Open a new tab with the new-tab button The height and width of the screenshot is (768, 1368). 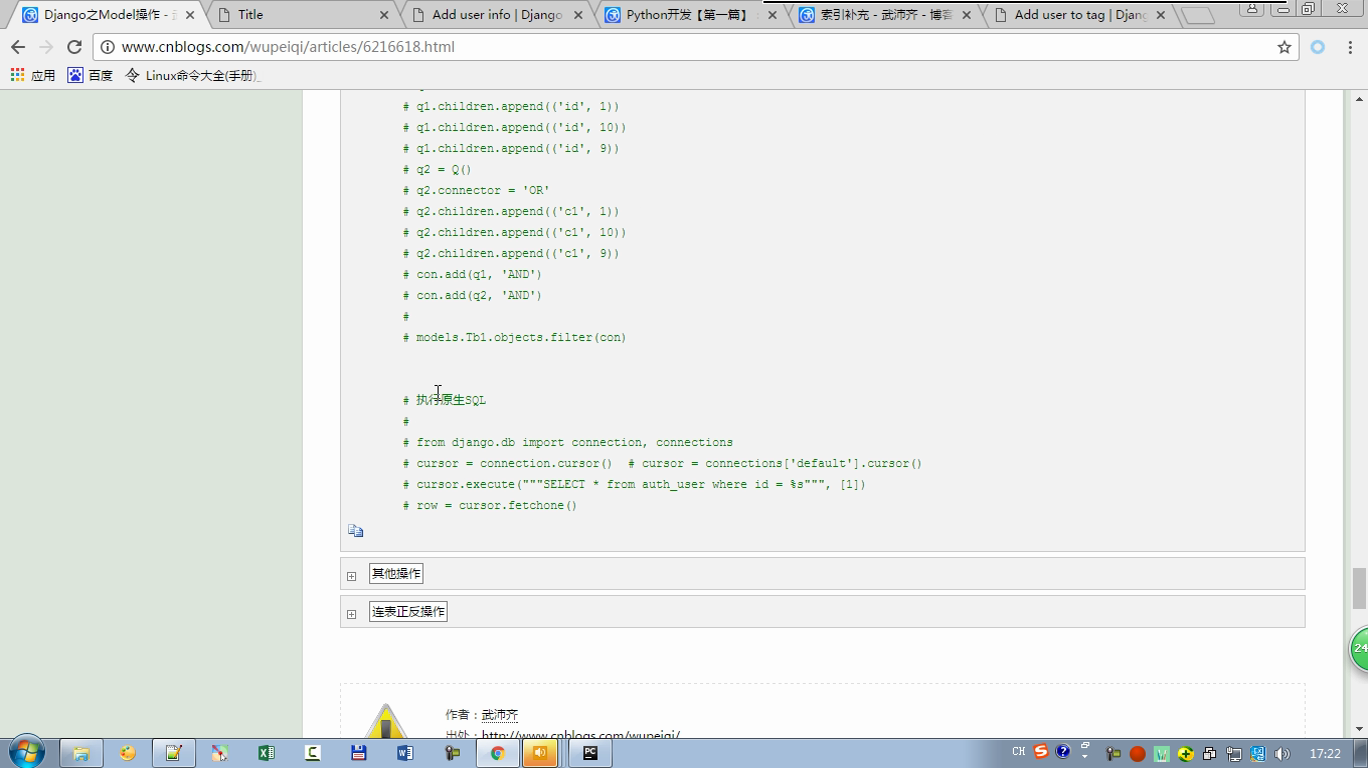click(x=1196, y=15)
